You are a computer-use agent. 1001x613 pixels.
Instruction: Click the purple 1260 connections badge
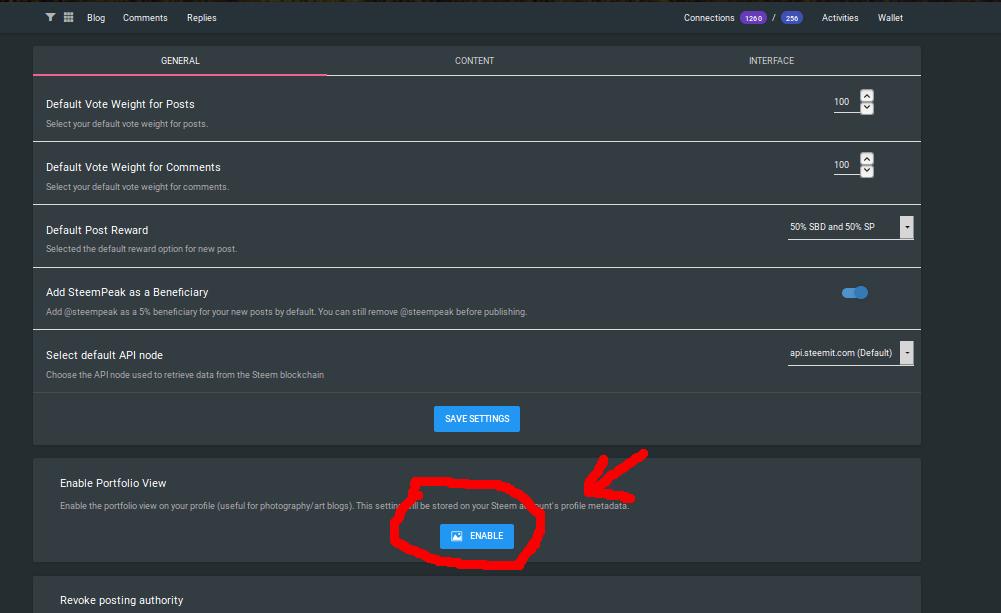(x=752, y=18)
